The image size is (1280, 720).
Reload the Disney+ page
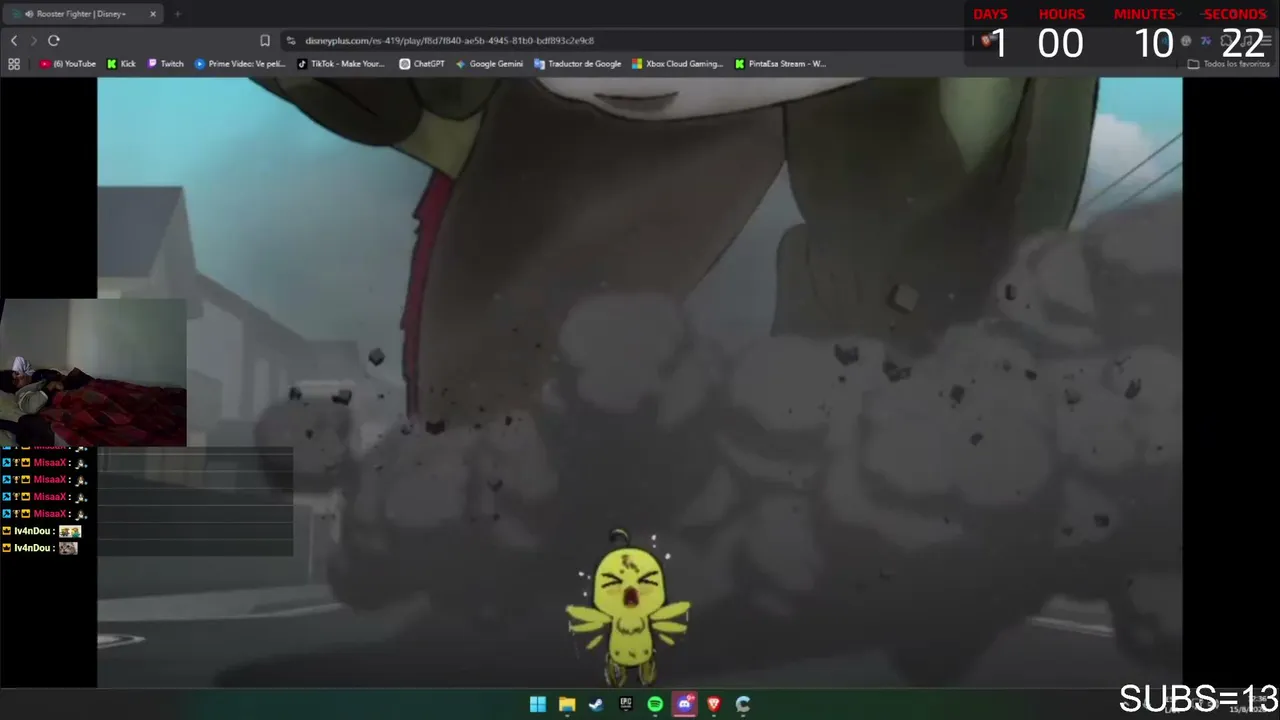(54, 40)
